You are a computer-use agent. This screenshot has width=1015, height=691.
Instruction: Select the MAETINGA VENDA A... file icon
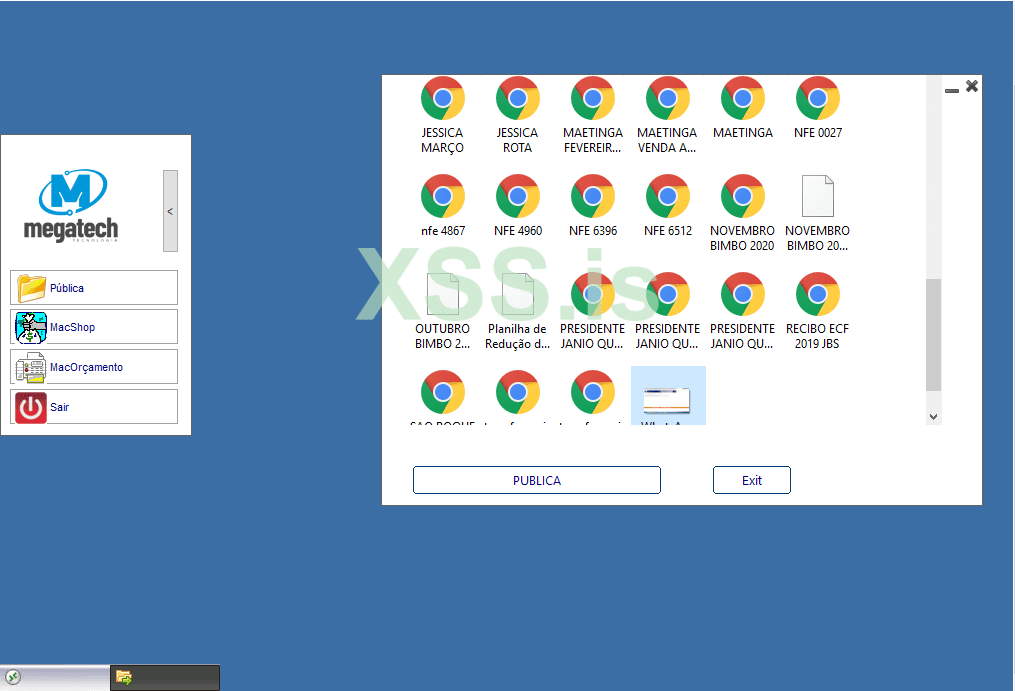pos(668,98)
